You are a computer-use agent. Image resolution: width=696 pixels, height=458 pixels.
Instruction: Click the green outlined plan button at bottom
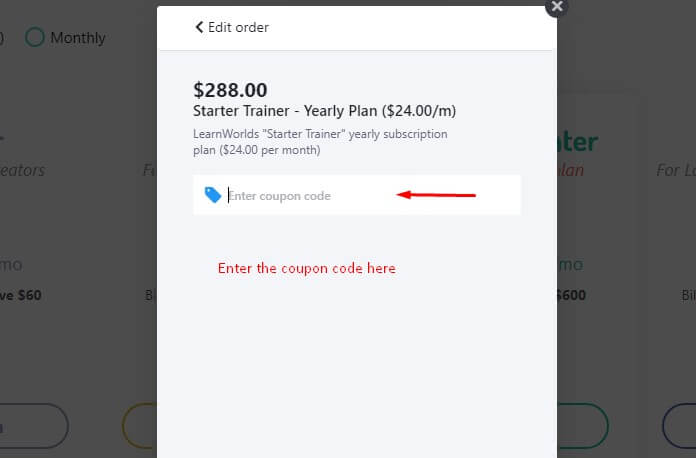click(x=582, y=426)
